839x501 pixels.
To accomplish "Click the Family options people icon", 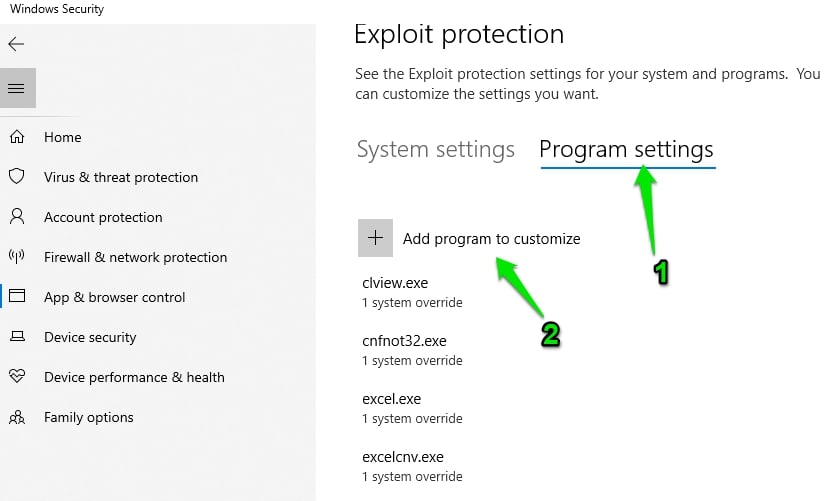I will (17, 417).
